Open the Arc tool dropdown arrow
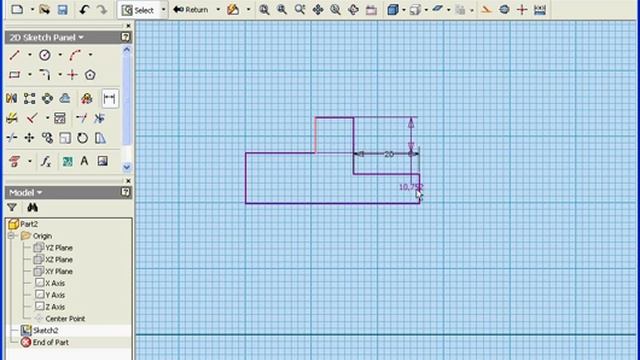Viewport: 640px width, 360px height. pyautogui.click(x=90, y=55)
